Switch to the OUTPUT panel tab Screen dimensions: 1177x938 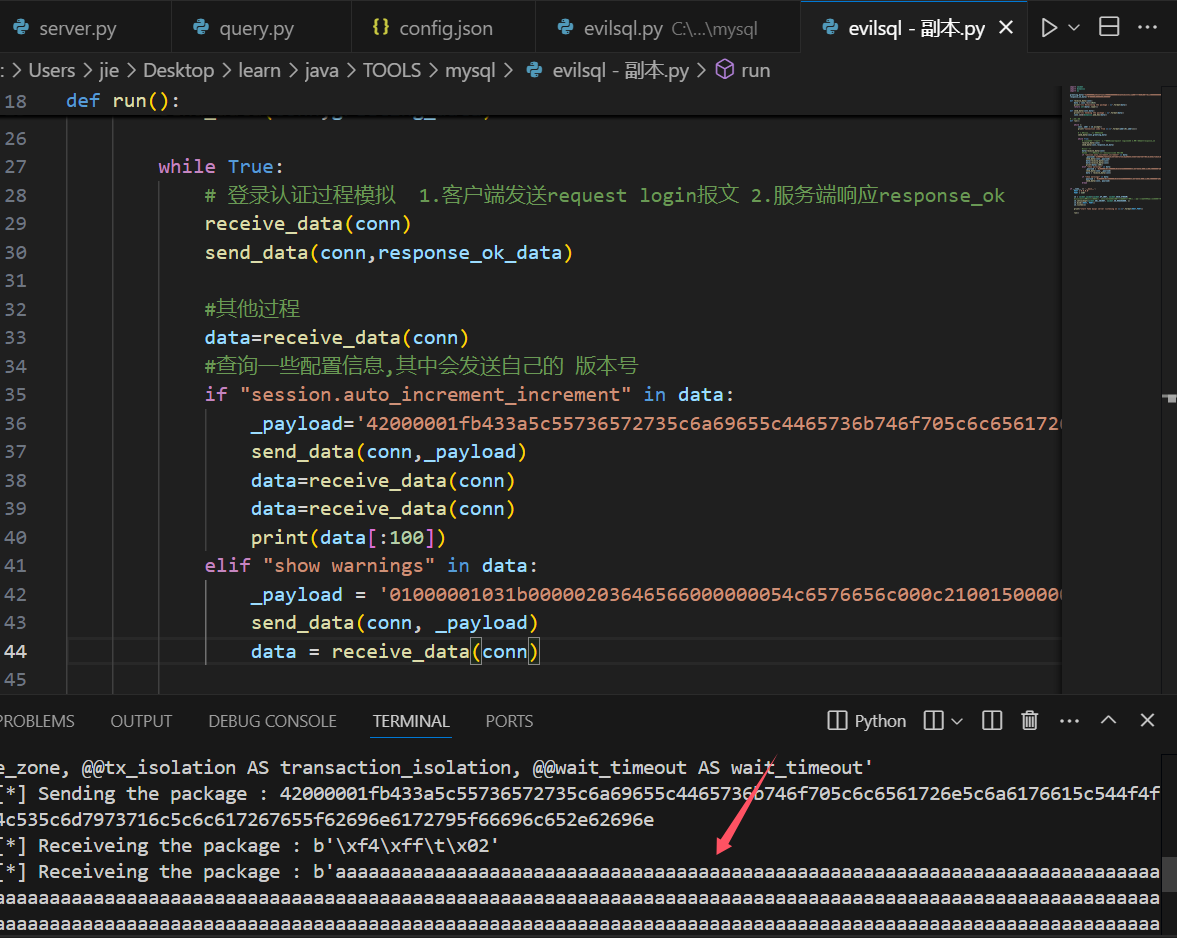click(141, 721)
